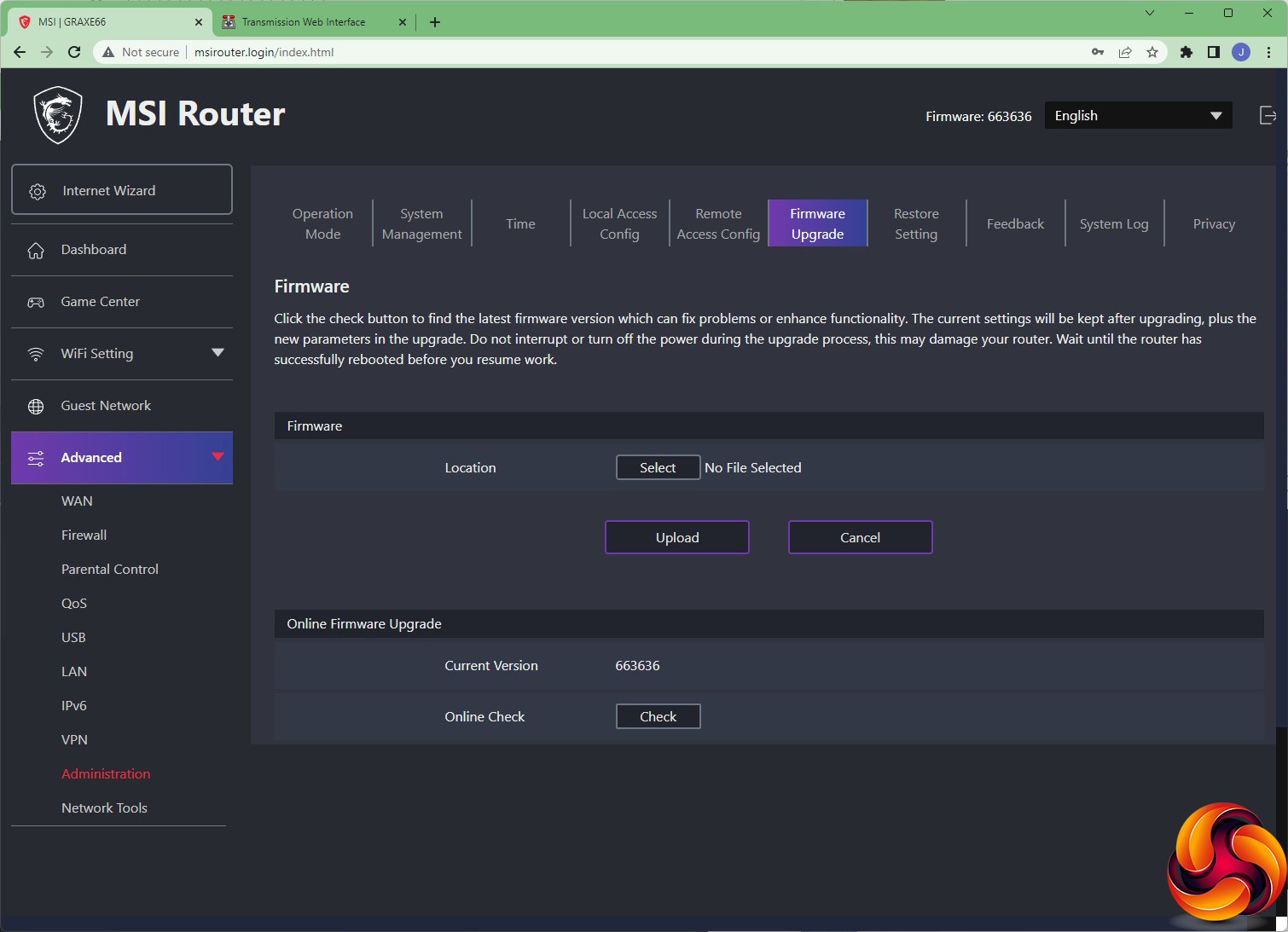Open the Chrome profile avatar

click(x=1241, y=52)
